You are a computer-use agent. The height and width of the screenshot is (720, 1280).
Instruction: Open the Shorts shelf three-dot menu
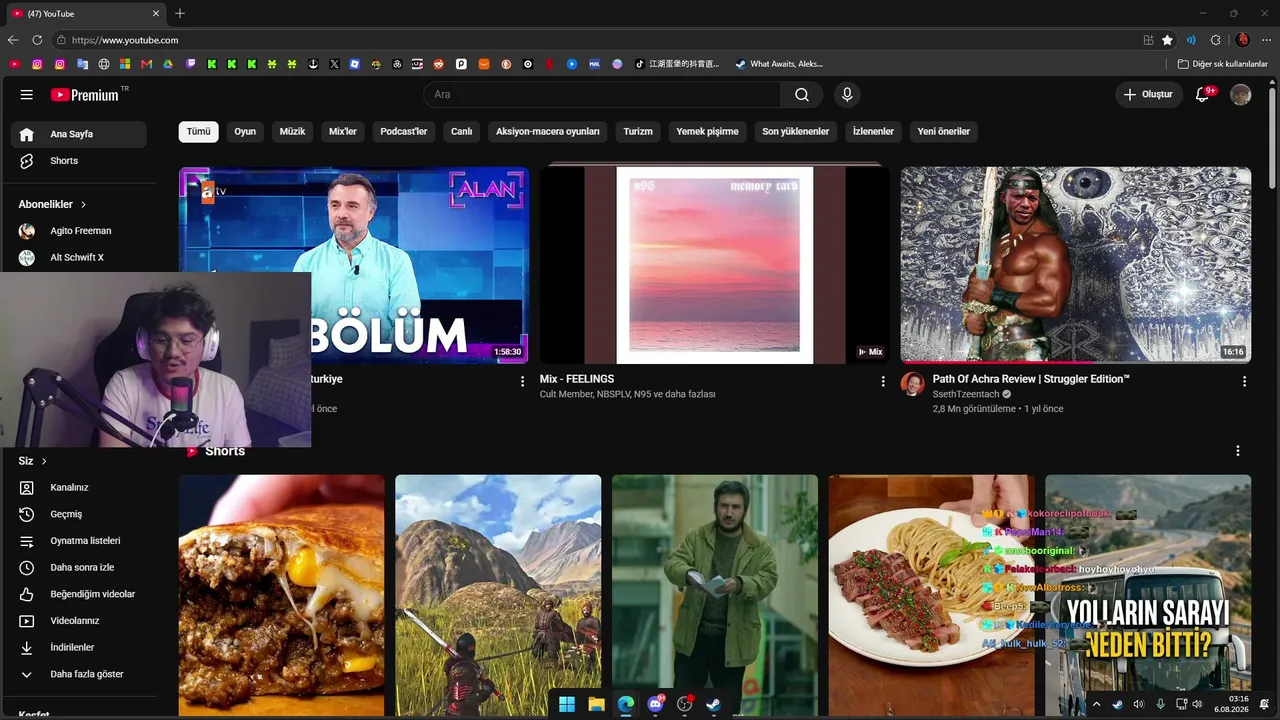[x=1238, y=451]
